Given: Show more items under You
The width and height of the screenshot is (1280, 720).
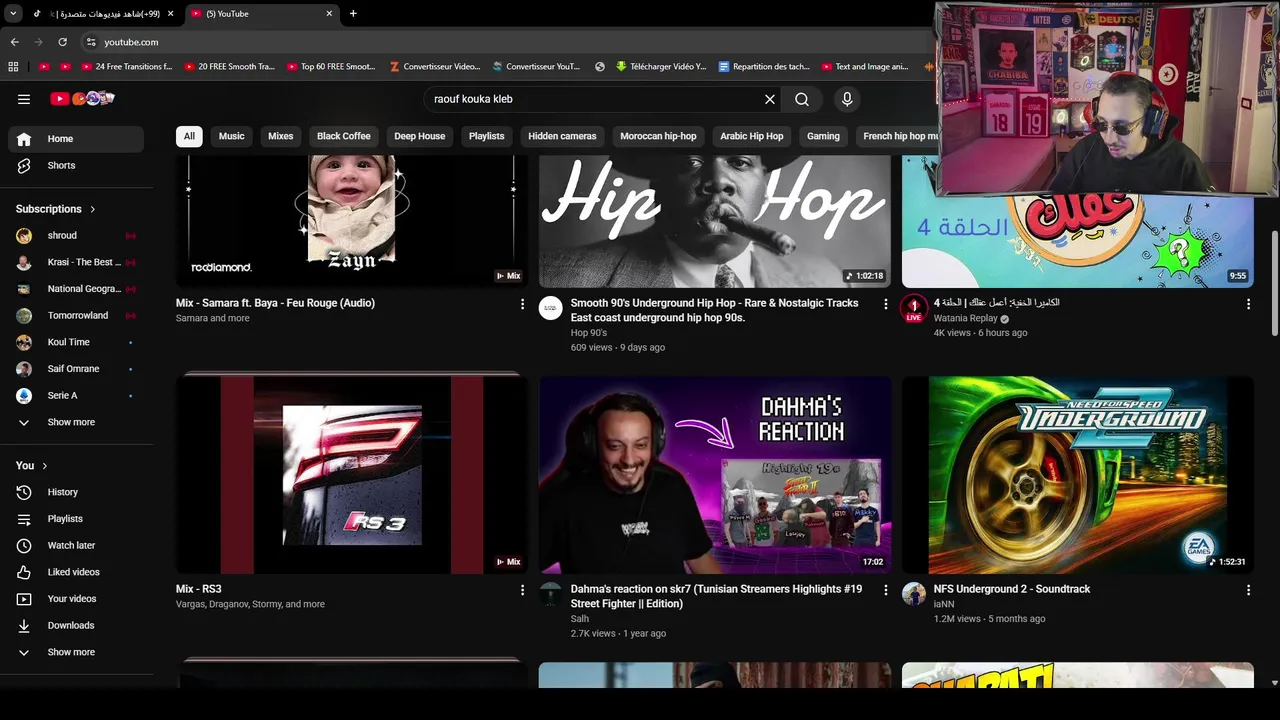Looking at the screenshot, I should pyautogui.click(x=76, y=652).
